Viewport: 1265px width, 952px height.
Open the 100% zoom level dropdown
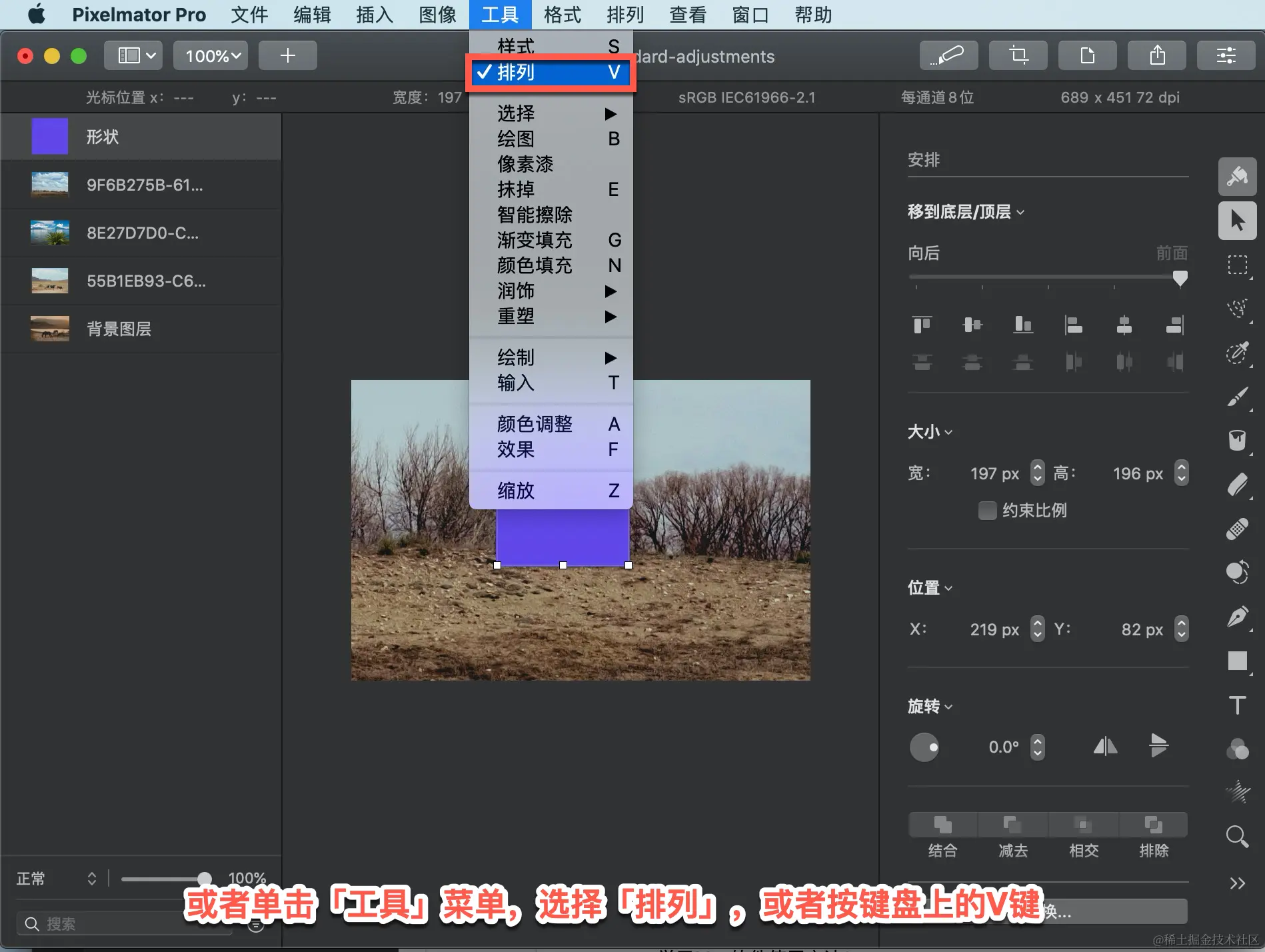coord(211,55)
